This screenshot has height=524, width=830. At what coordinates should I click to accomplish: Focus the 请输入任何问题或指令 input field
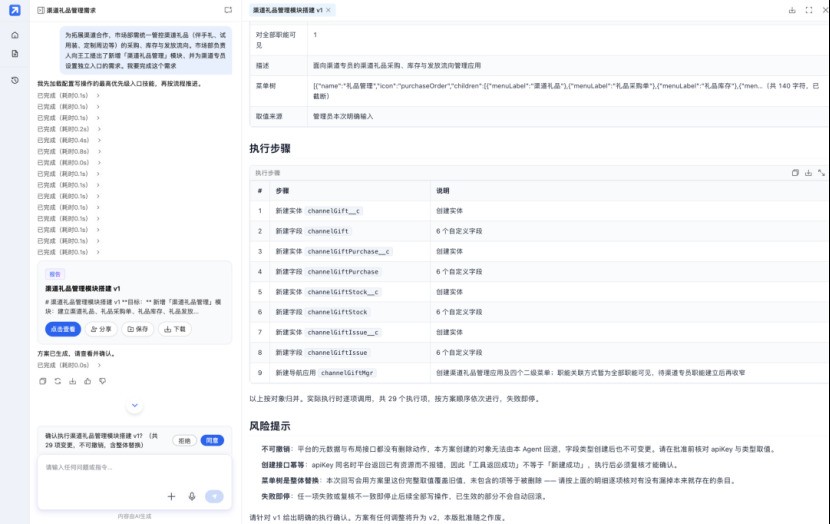coord(134,468)
